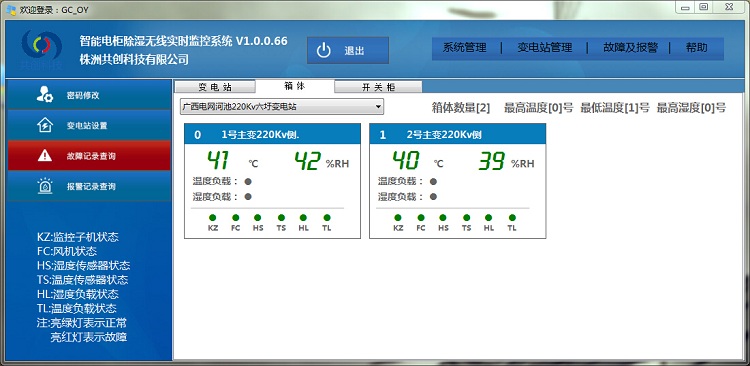
Task: Switch to the 变电站 tab
Action: coord(215,87)
